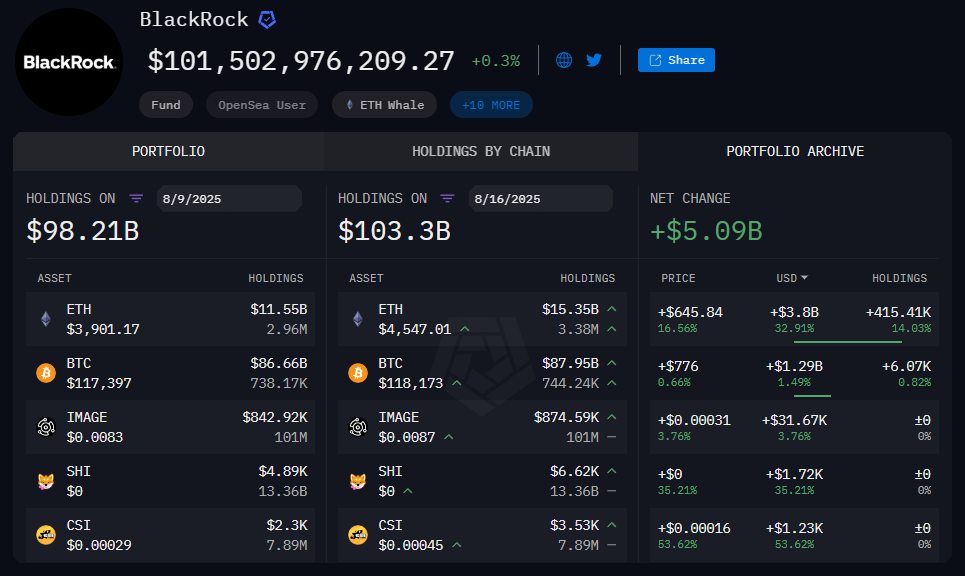Screen dimensions: 965x576
Task: Click the CSI $2.3K holdings value
Action: [287, 526]
